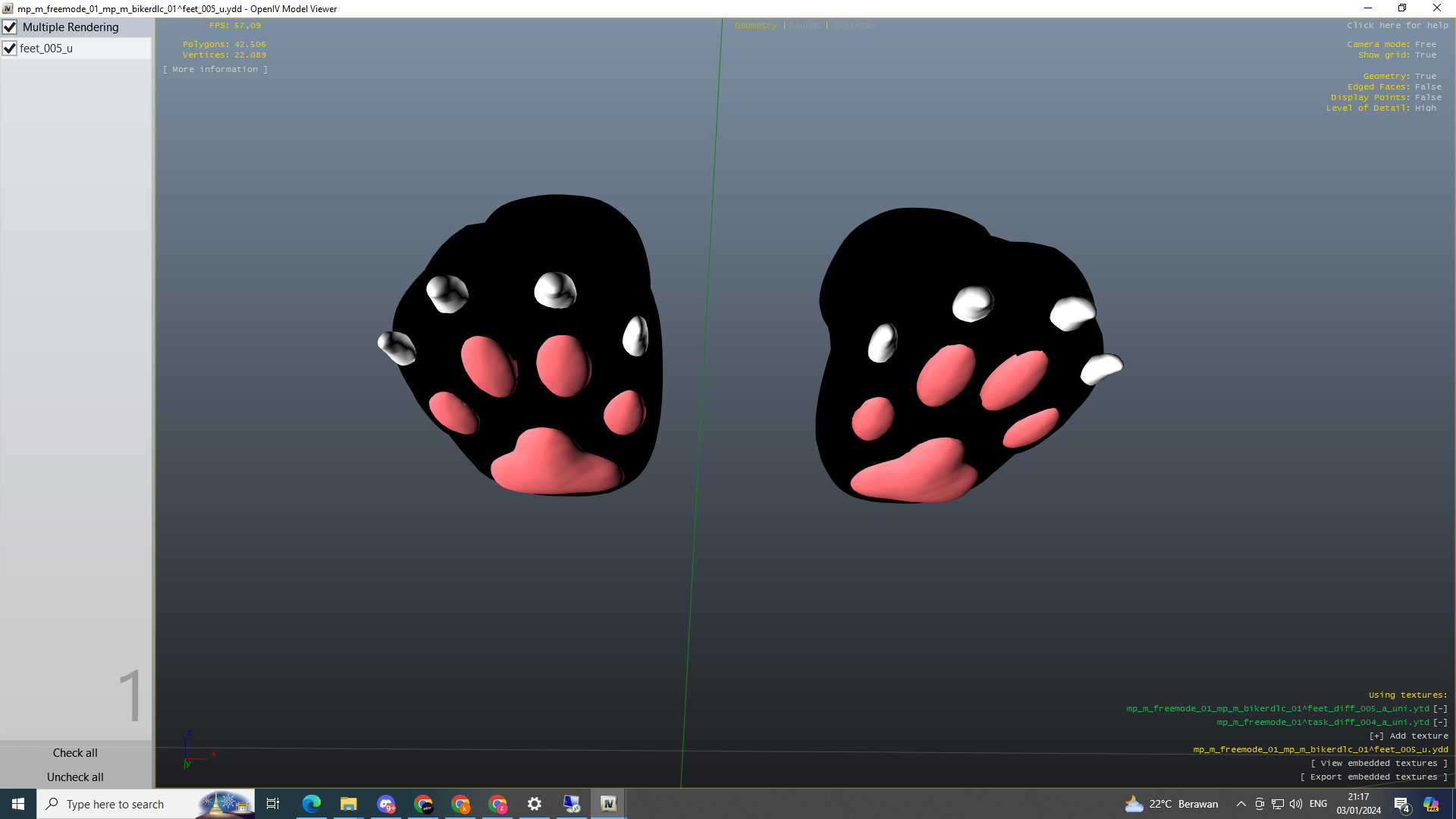The height and width of the screenshot is (819, 1456).
Task: Click the feet_005_u.ydd file name text
Action: coord(1320,750)
